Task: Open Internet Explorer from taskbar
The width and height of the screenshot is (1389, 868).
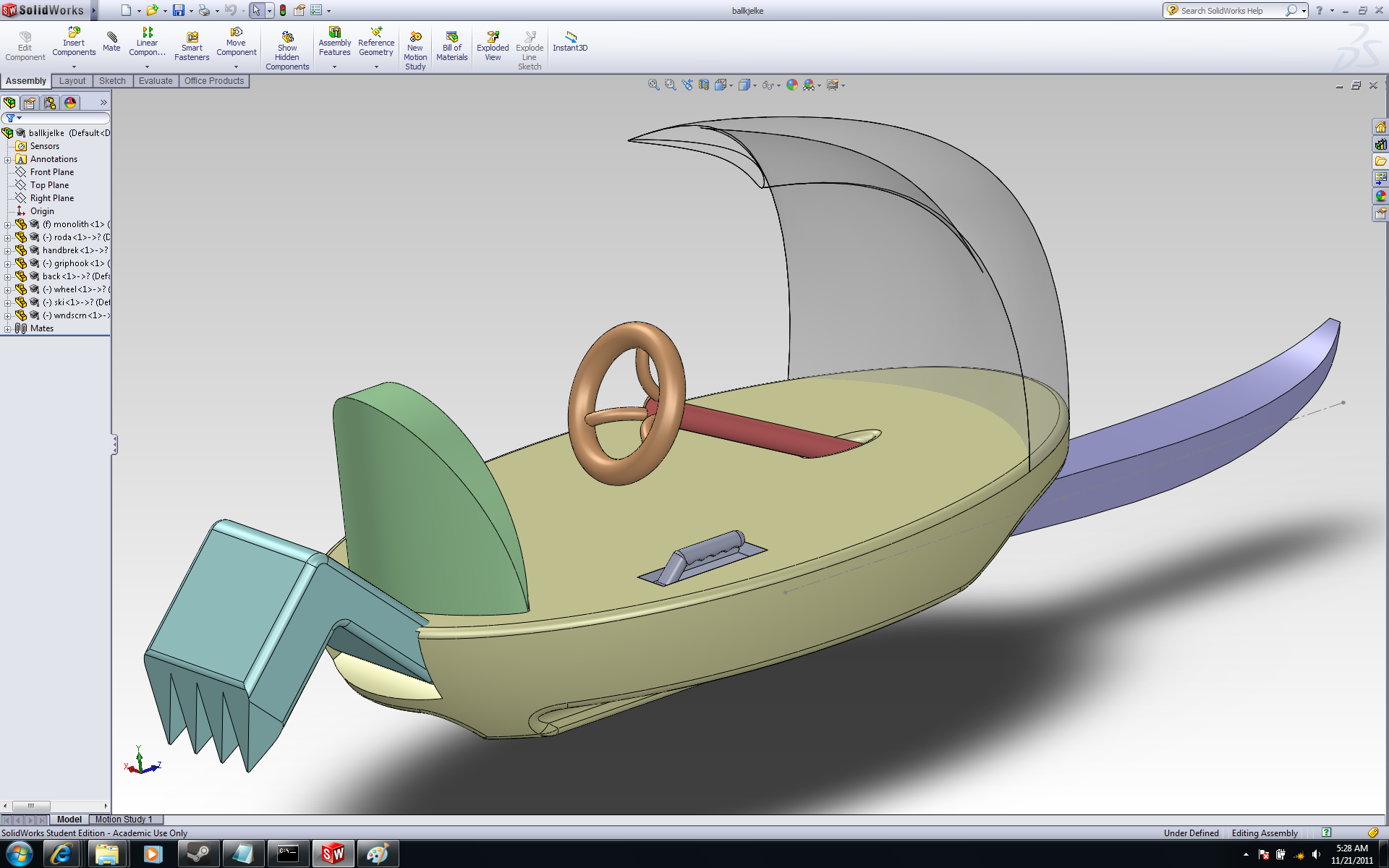Action: [x=62, y=854]
